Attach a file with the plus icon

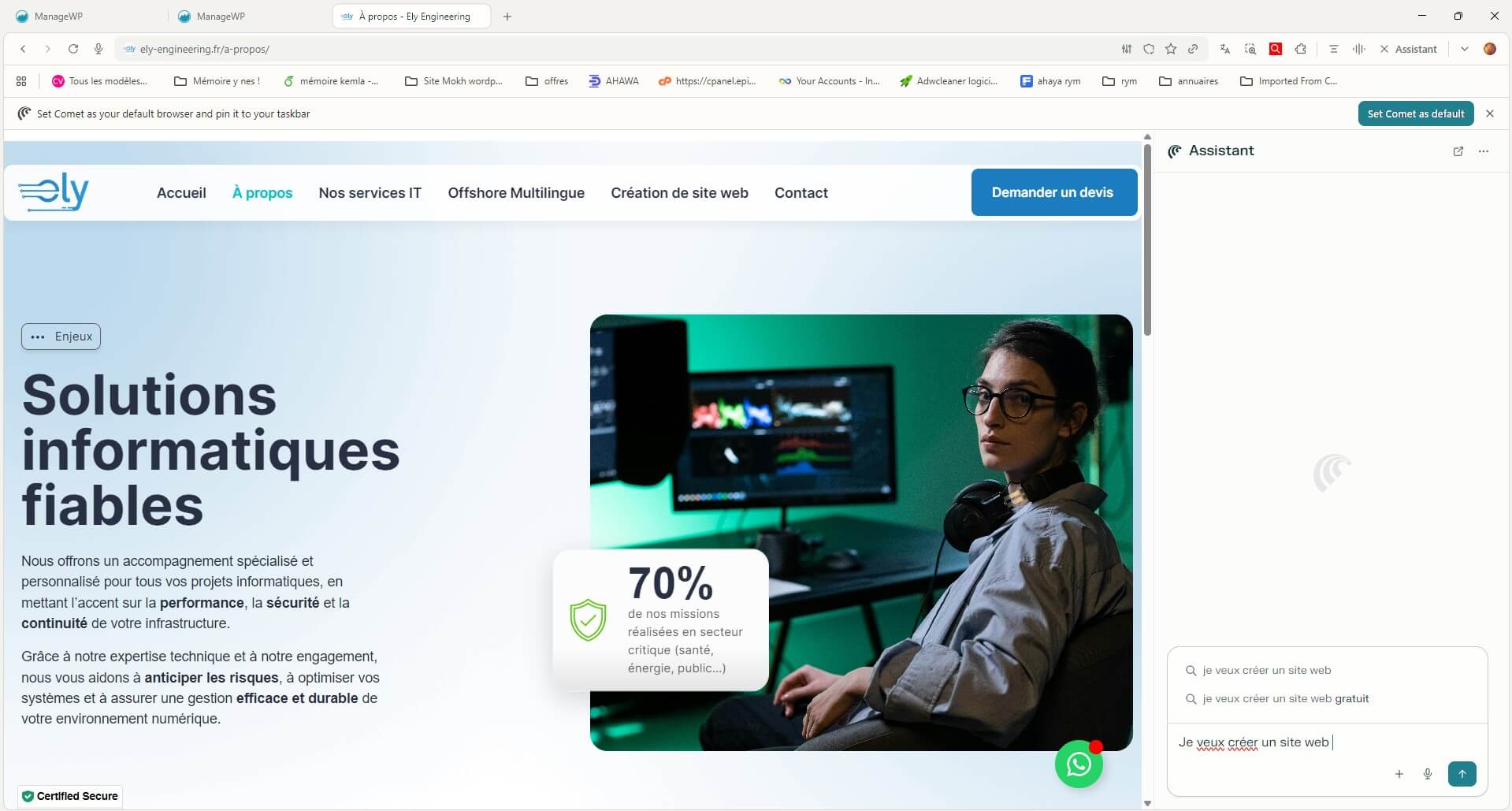click(1399, 774)
